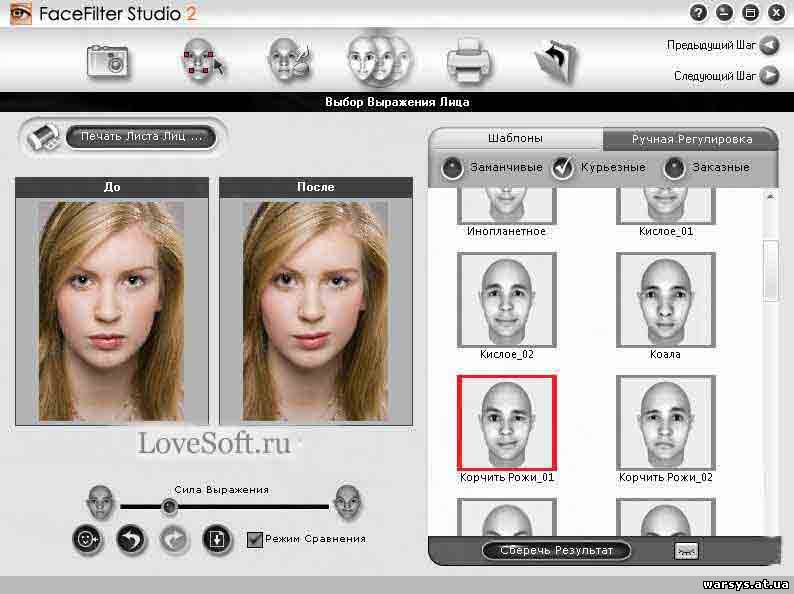Open help question mark icon
The width and height of the screenshot is (794, 594).
(699, 12)
